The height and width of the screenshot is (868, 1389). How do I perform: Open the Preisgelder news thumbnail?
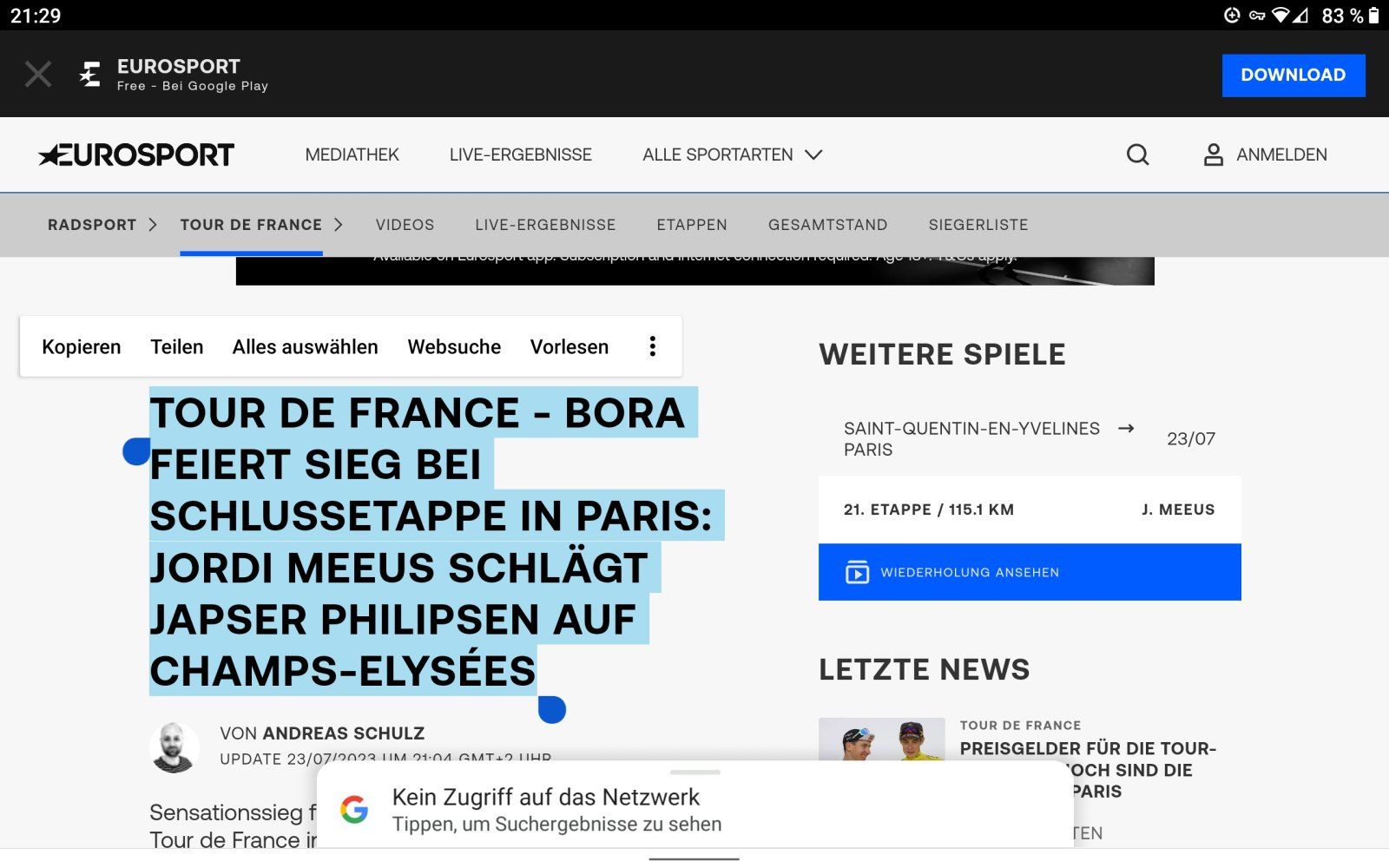pyautogui.click(x=881, y=740)
